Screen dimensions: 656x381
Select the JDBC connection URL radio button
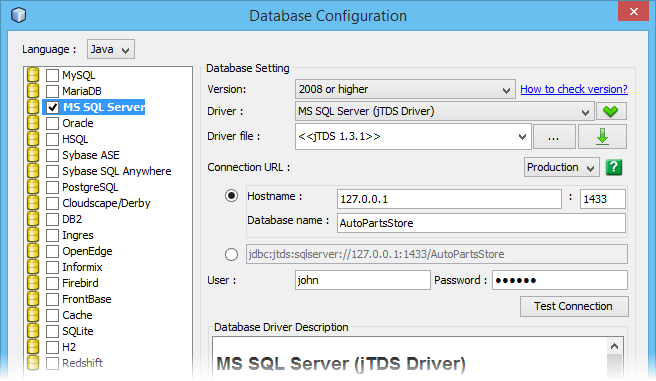[231, 254]
